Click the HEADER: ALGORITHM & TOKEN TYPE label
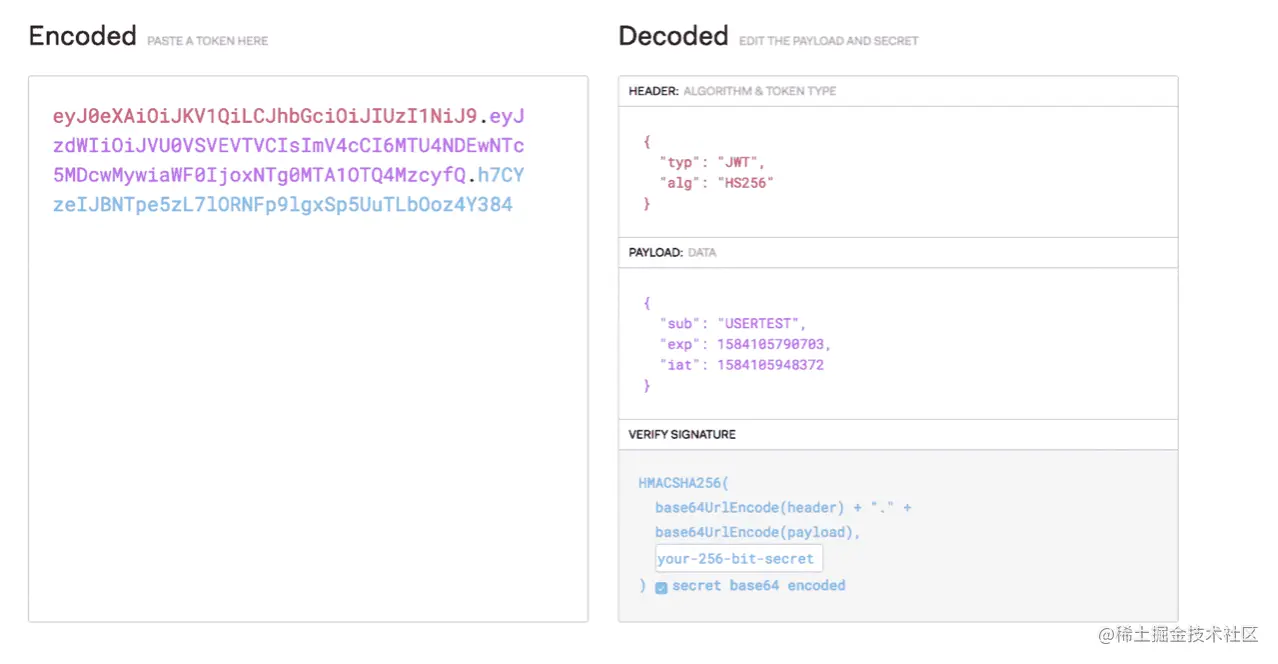This screenshot has width=1278, height=664. (732, 91)
